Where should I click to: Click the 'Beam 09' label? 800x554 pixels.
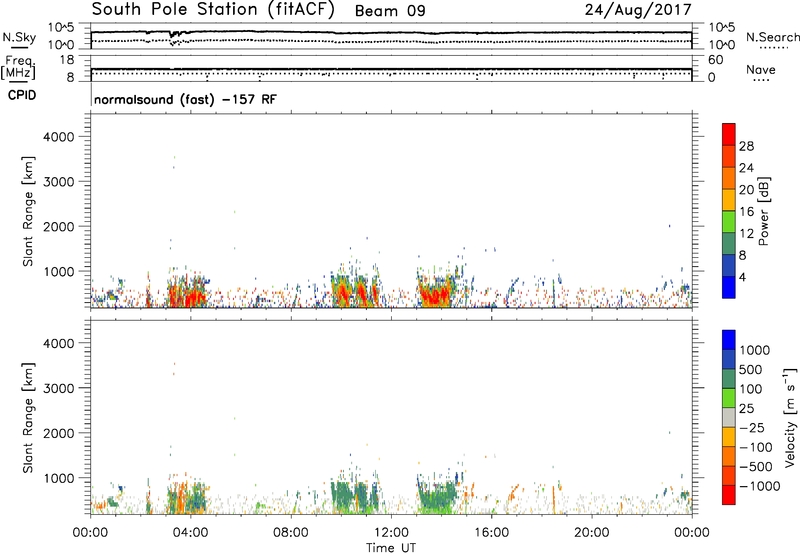point(390,11)
